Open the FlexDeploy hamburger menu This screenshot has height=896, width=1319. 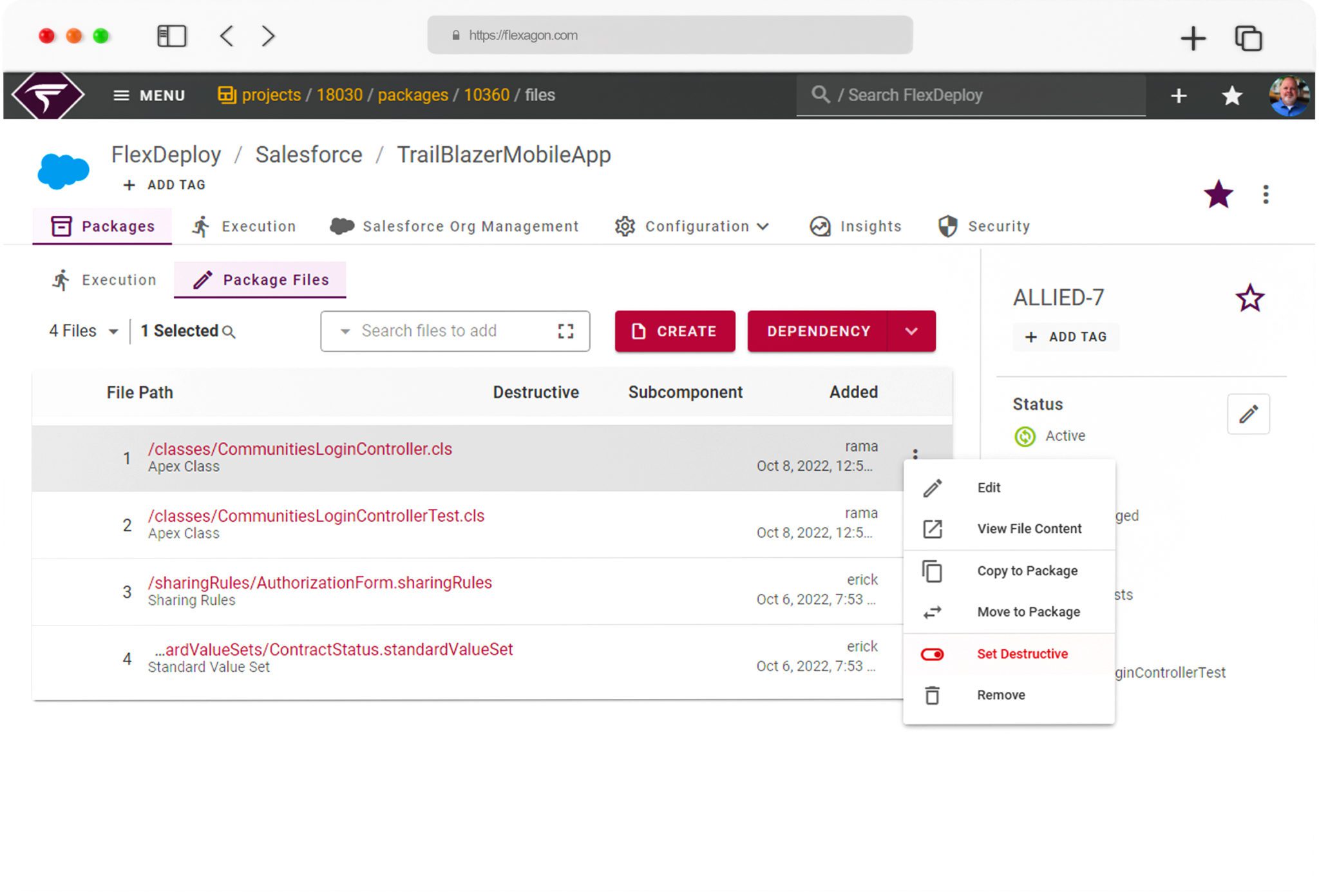(x=122, y=95)
